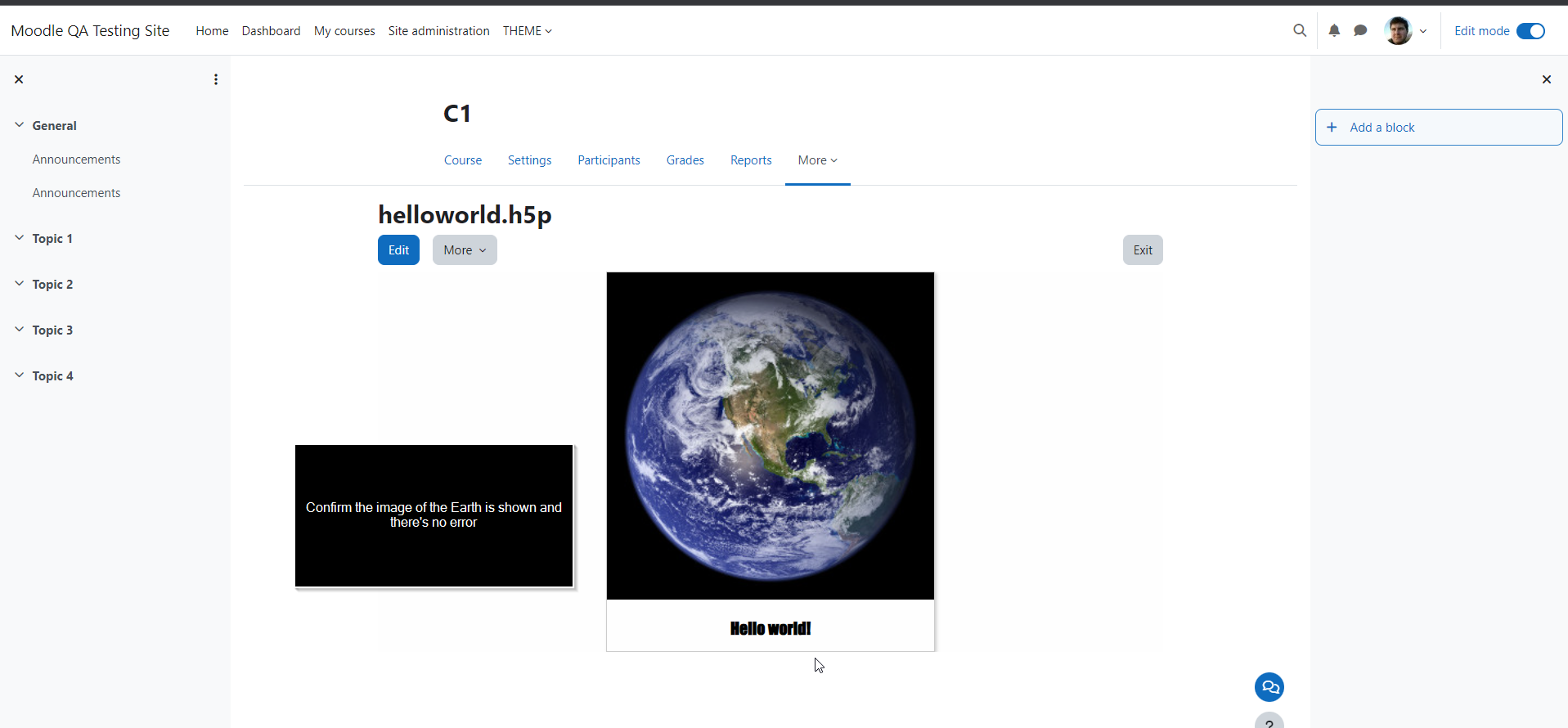
Task: Click the C1 course title
Action: coord(457,114)
